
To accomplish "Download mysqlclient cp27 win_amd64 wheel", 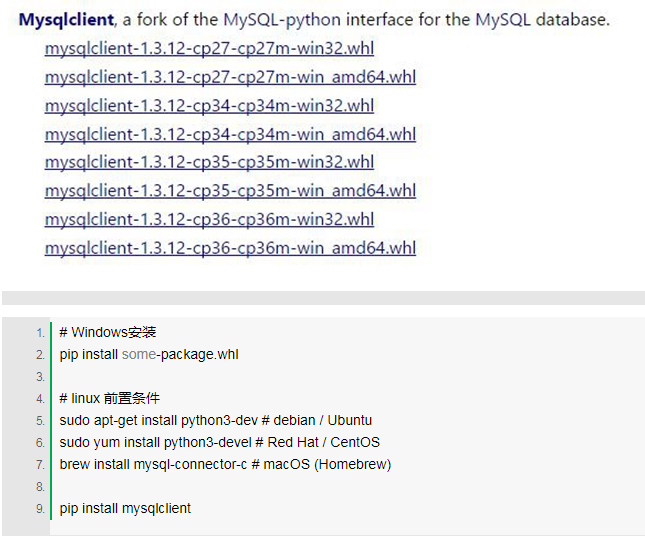I will pyautogui.click(x=230, y=77).
